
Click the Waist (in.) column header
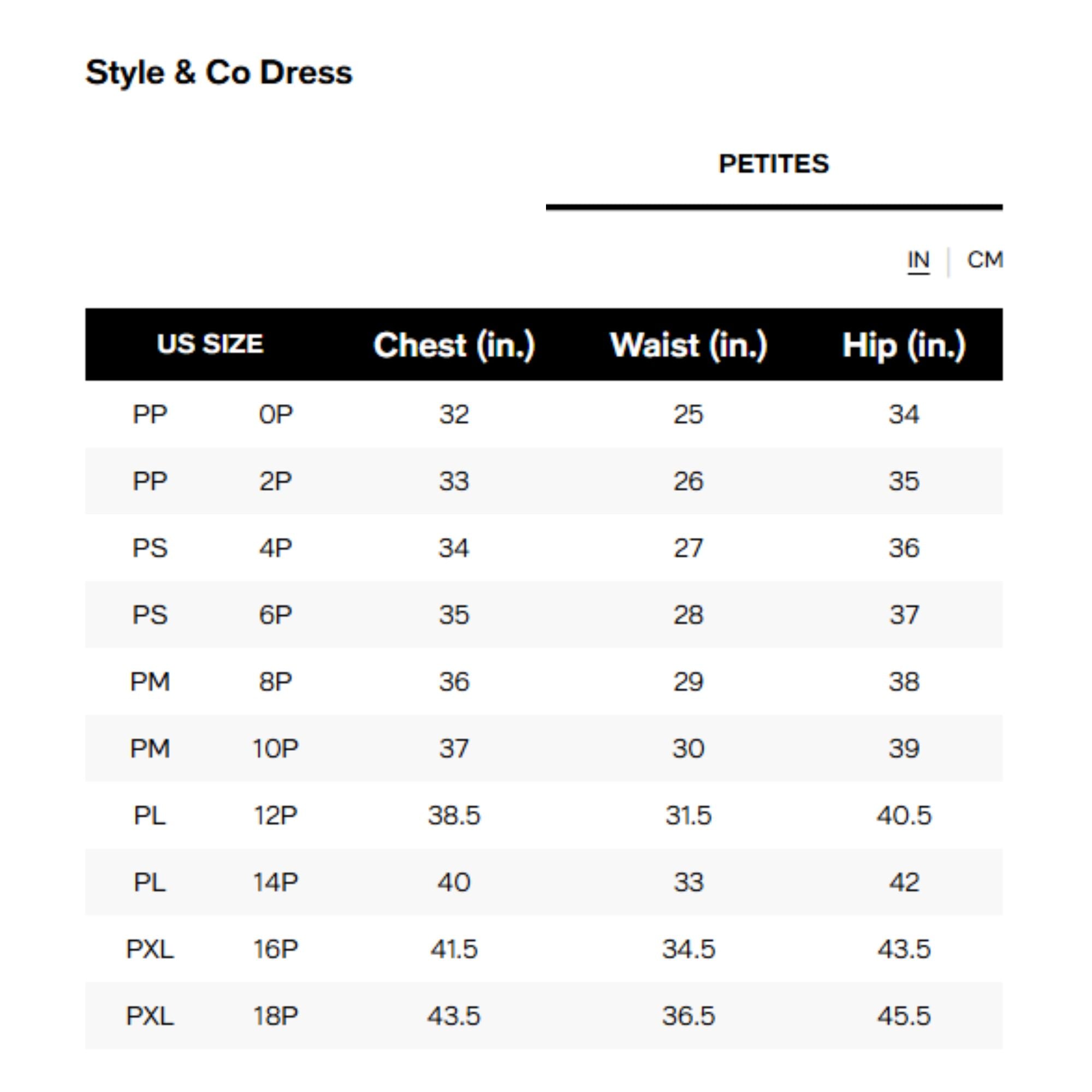coord(688,345)
